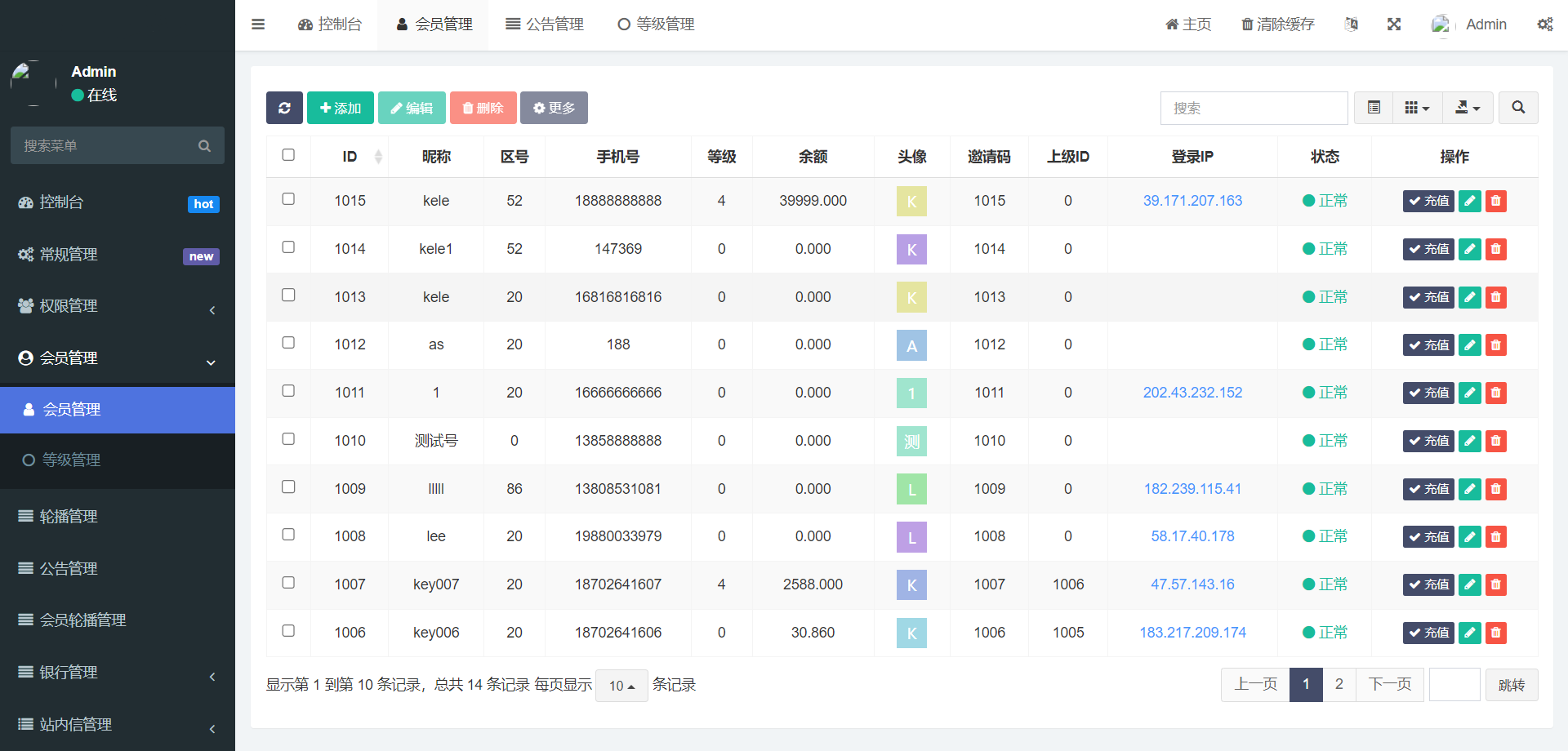Click the green 添加 button
Image resolution: width=1568 pixels, height=751 pixels.
[341, 108]
